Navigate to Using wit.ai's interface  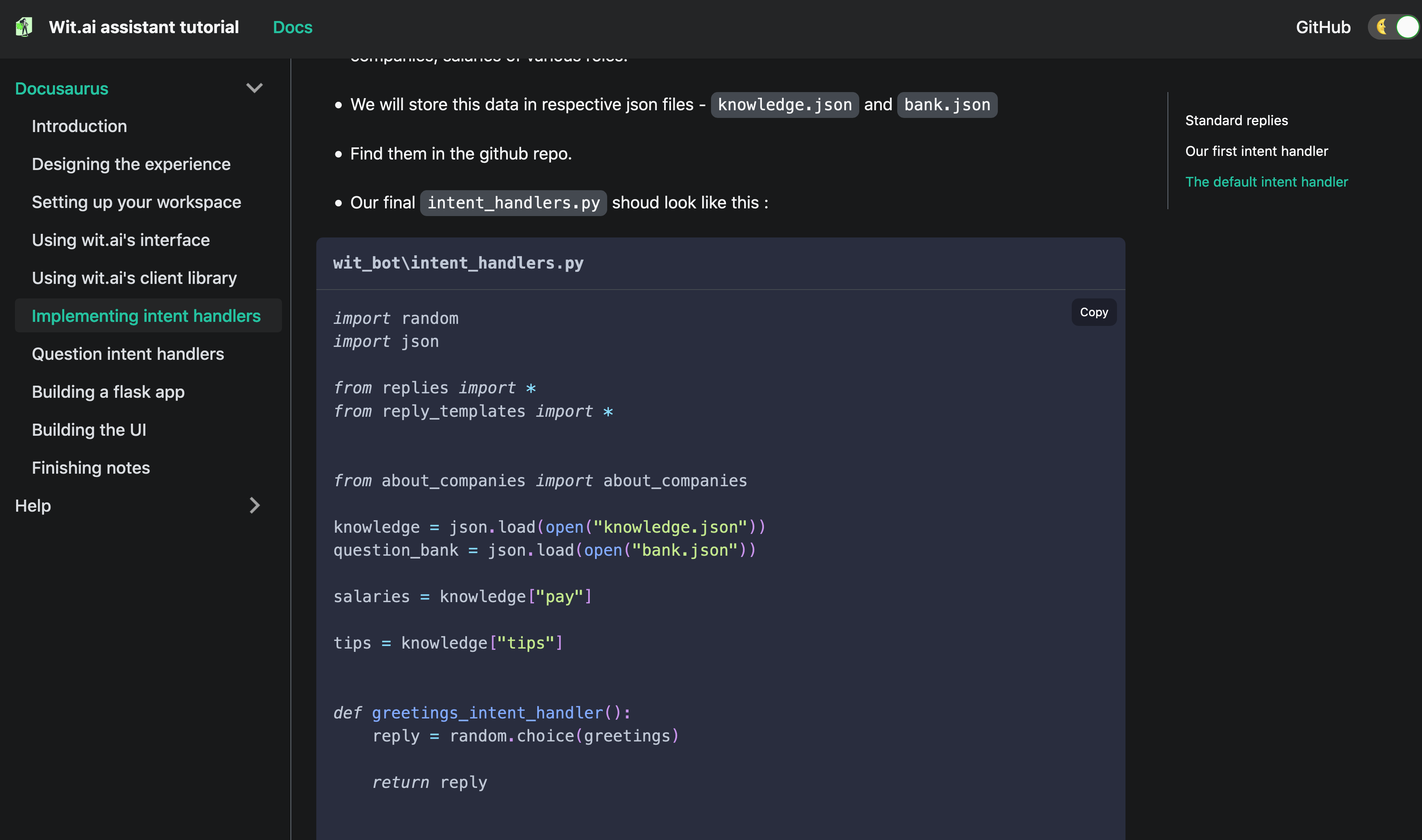[x=120, y=240]
